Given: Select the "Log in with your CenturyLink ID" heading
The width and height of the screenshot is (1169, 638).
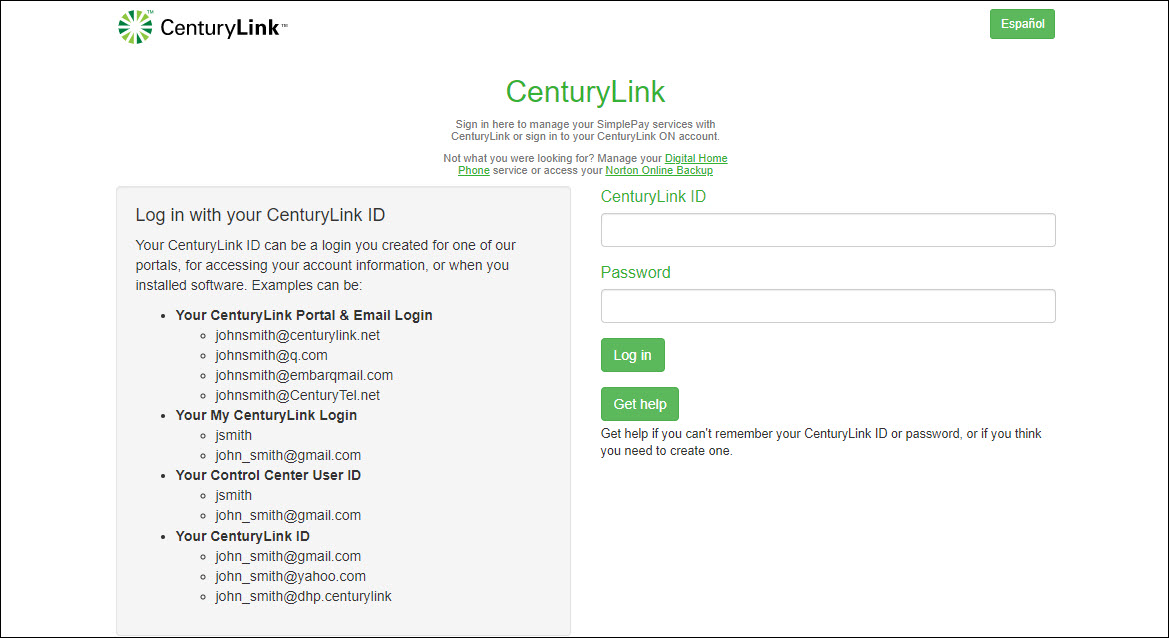Looking at the screenshot, I should [260, 215].
